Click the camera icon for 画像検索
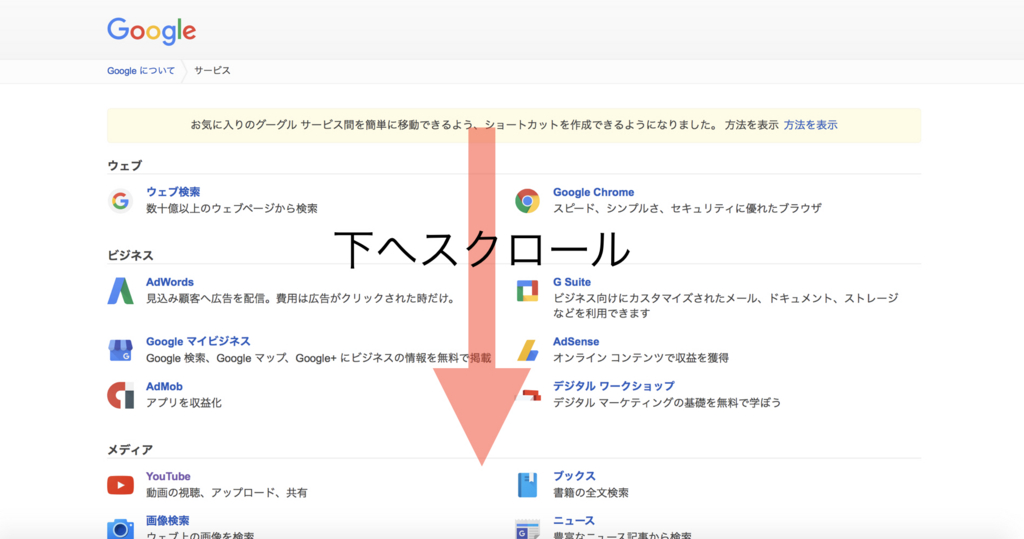The image size is (1024, 539). [x=120, y=528]
